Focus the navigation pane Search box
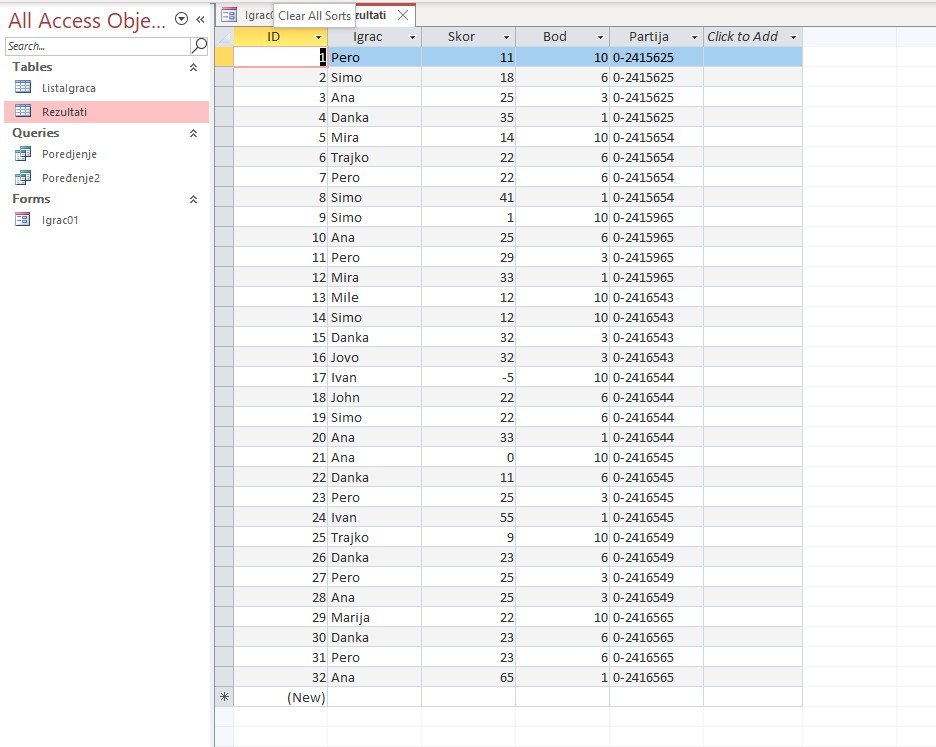The width and height of the screenshot is (936, 747). 97,46
